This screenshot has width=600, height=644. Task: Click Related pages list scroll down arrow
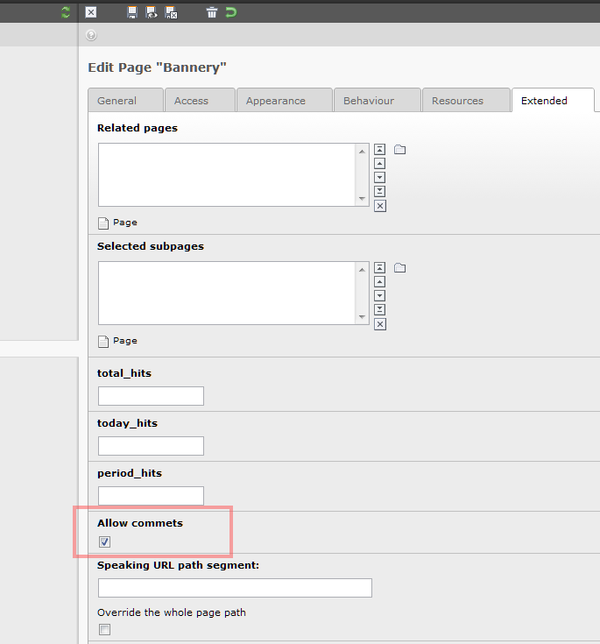click(362, 198)
